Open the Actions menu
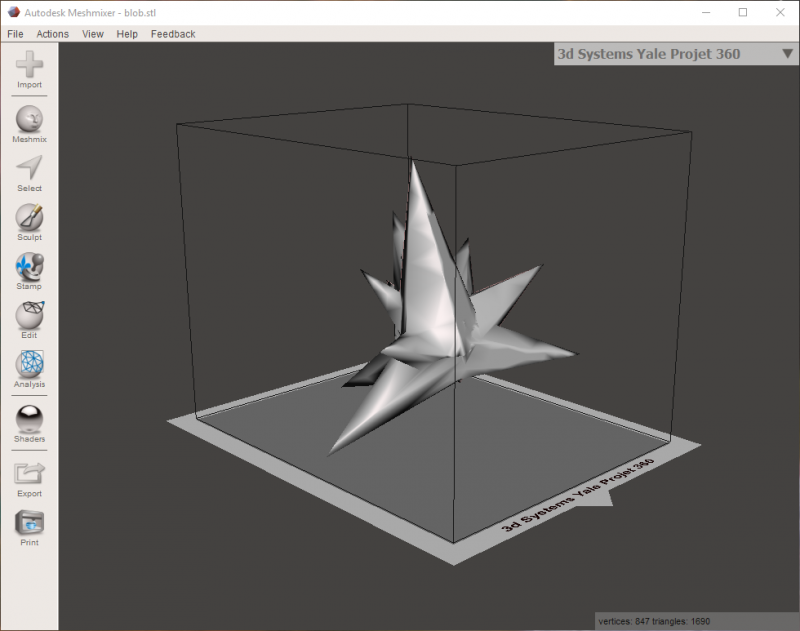Viewport: 800px width, 631px height. [x=53, y=34]
